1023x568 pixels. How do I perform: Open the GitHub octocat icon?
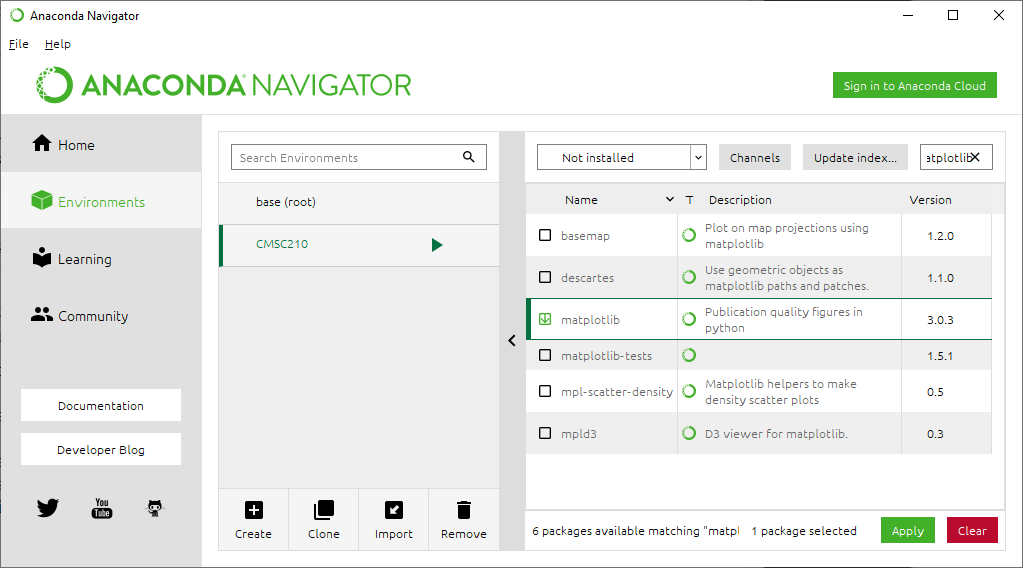155,508
